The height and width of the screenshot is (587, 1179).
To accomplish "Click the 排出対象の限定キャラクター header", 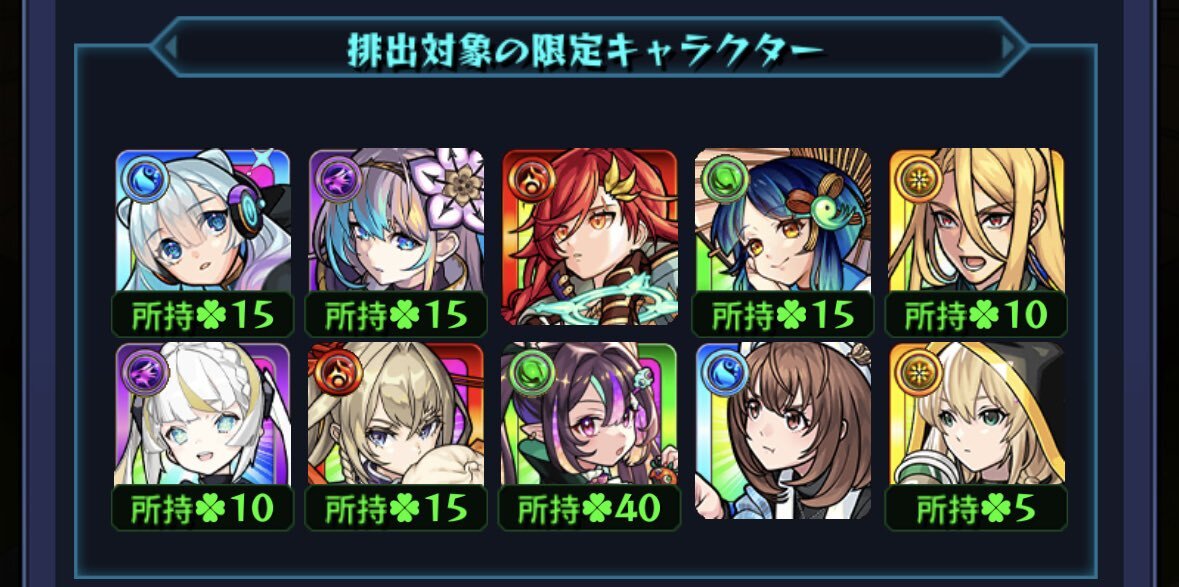I will pos(585,50).
